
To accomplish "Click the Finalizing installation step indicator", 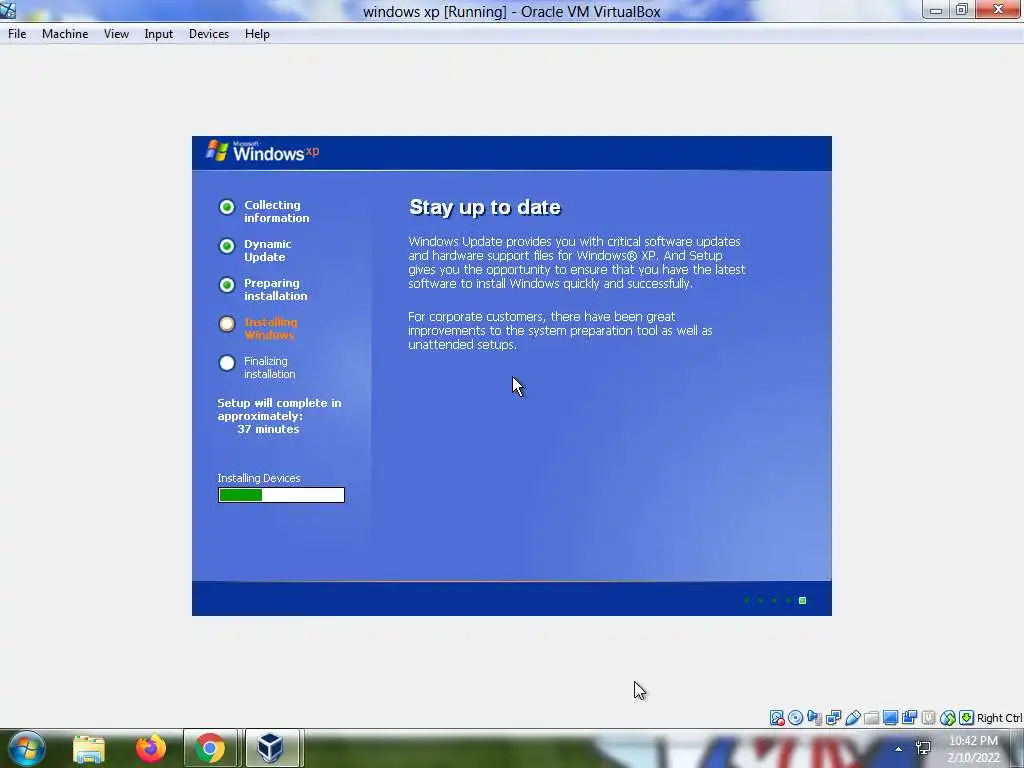I will 227,363.
